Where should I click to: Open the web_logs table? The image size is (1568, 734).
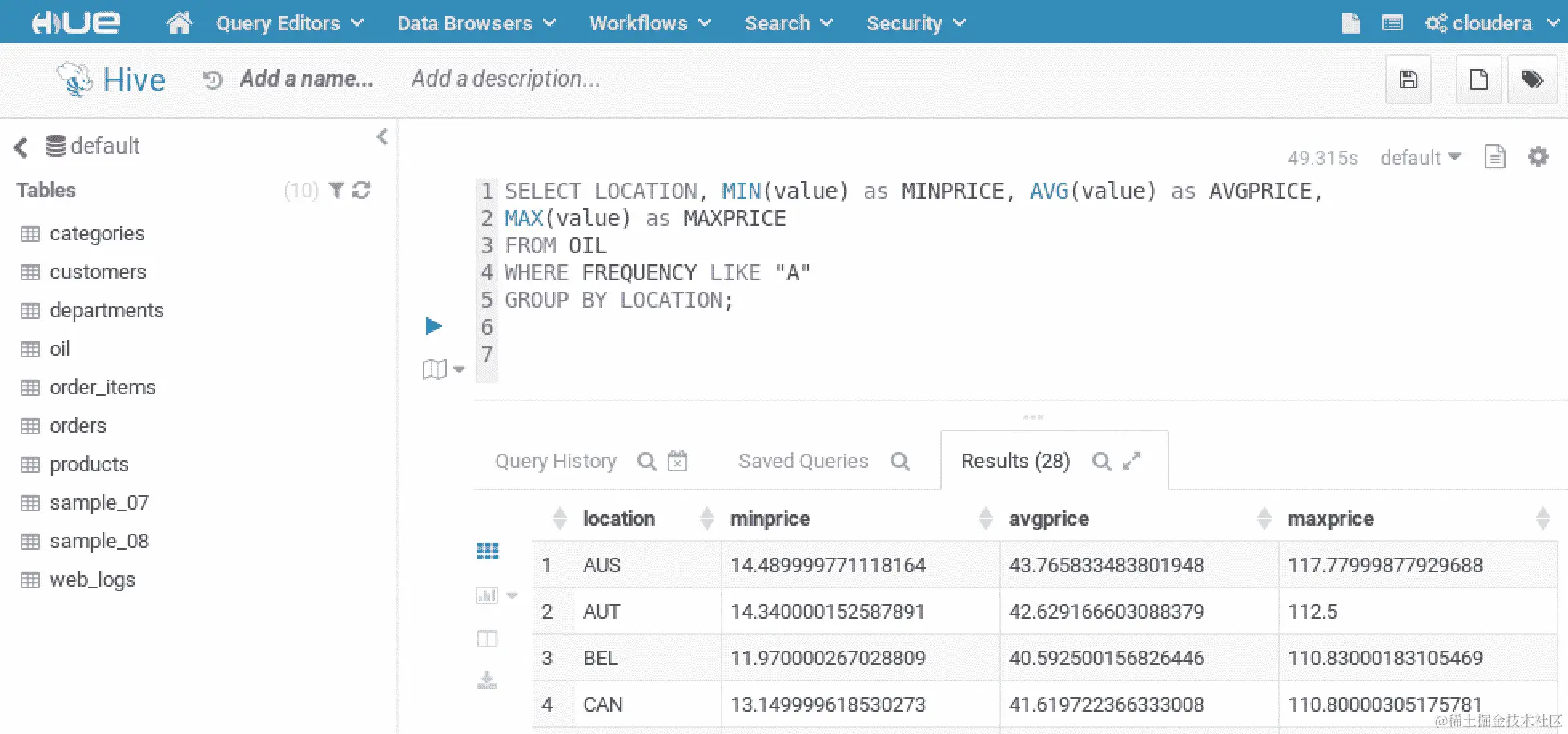[92, 580]
